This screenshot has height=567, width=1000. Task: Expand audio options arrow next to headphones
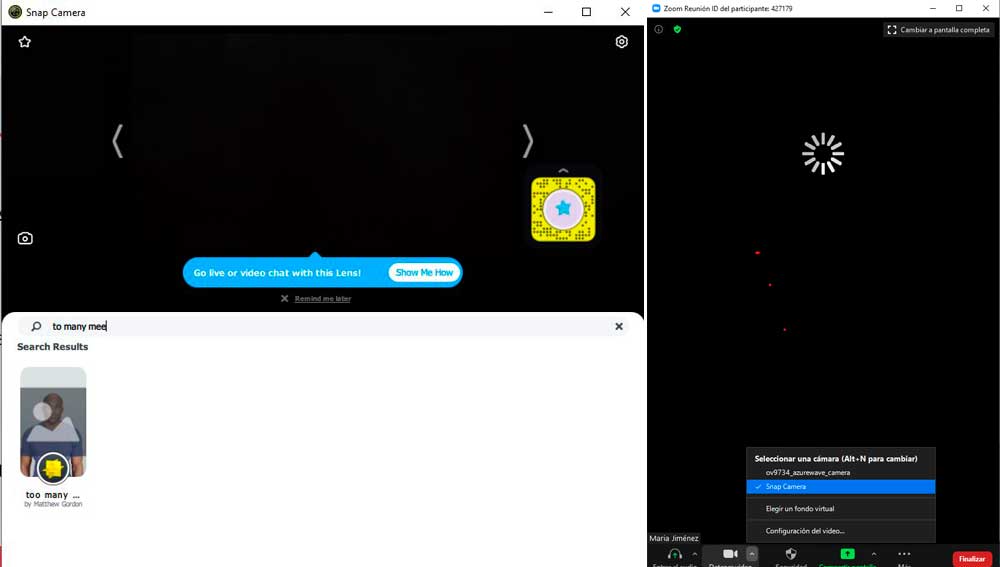tap(695, 554)
